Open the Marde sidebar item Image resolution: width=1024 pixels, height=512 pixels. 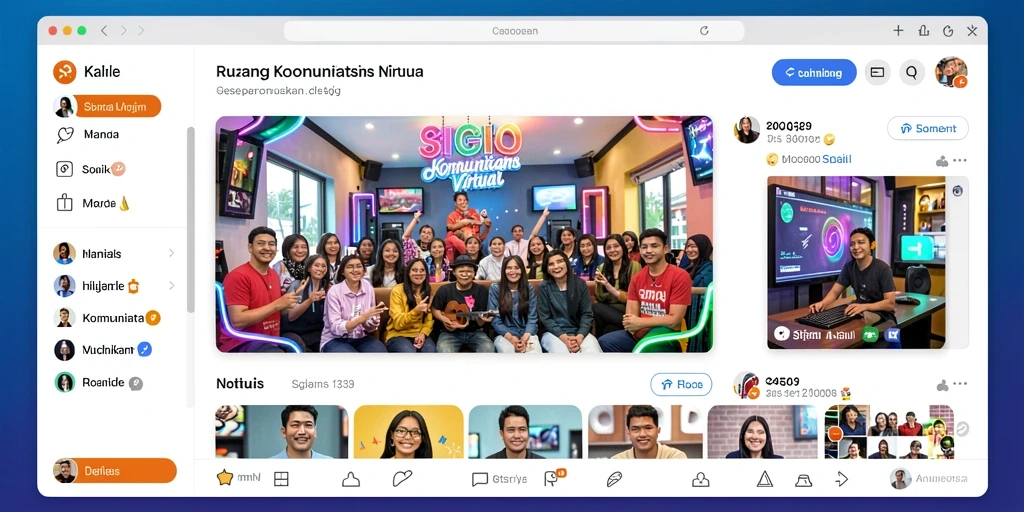click(x=93, y=203)
